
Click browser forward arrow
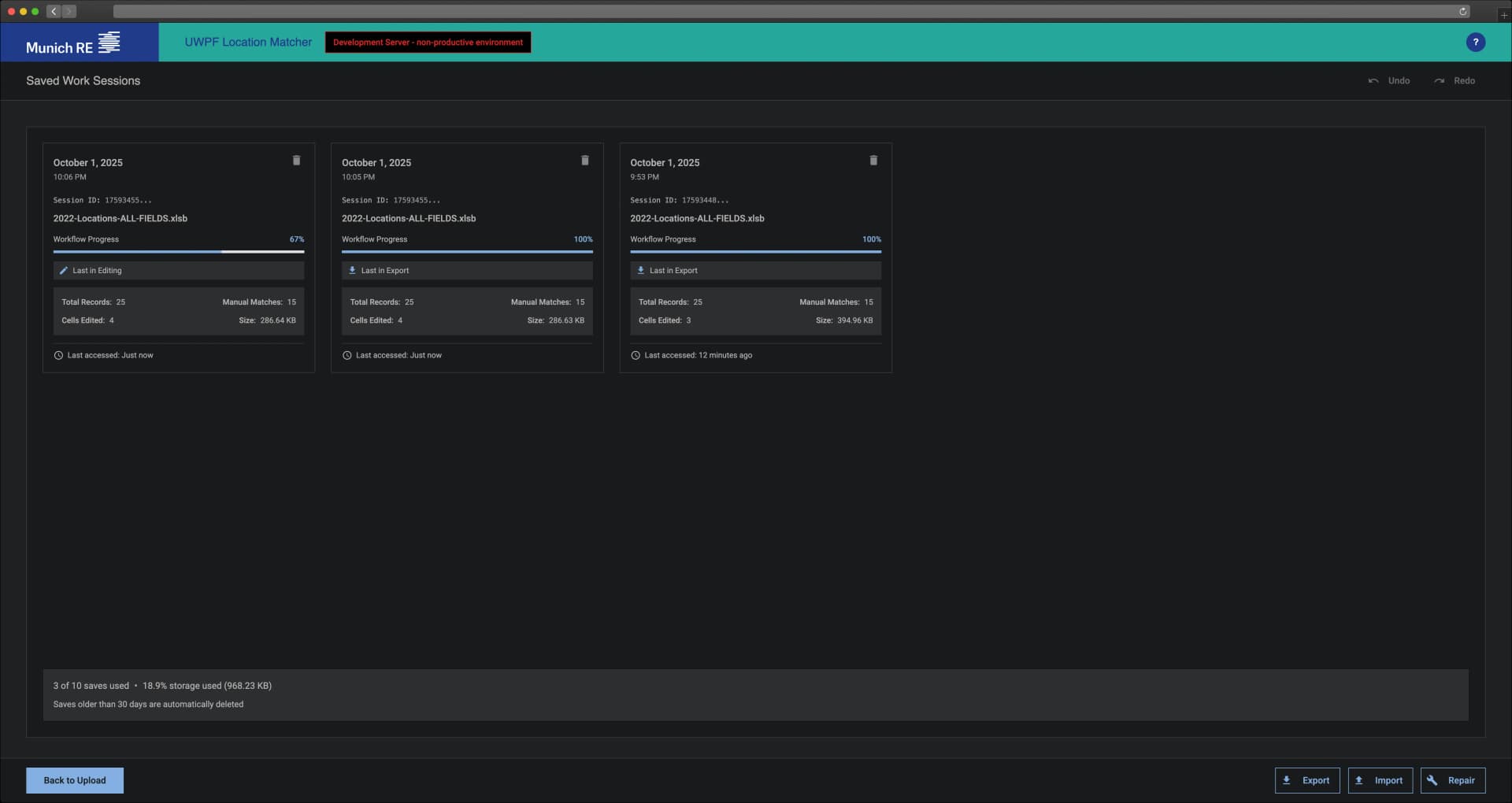pos(69,11)
